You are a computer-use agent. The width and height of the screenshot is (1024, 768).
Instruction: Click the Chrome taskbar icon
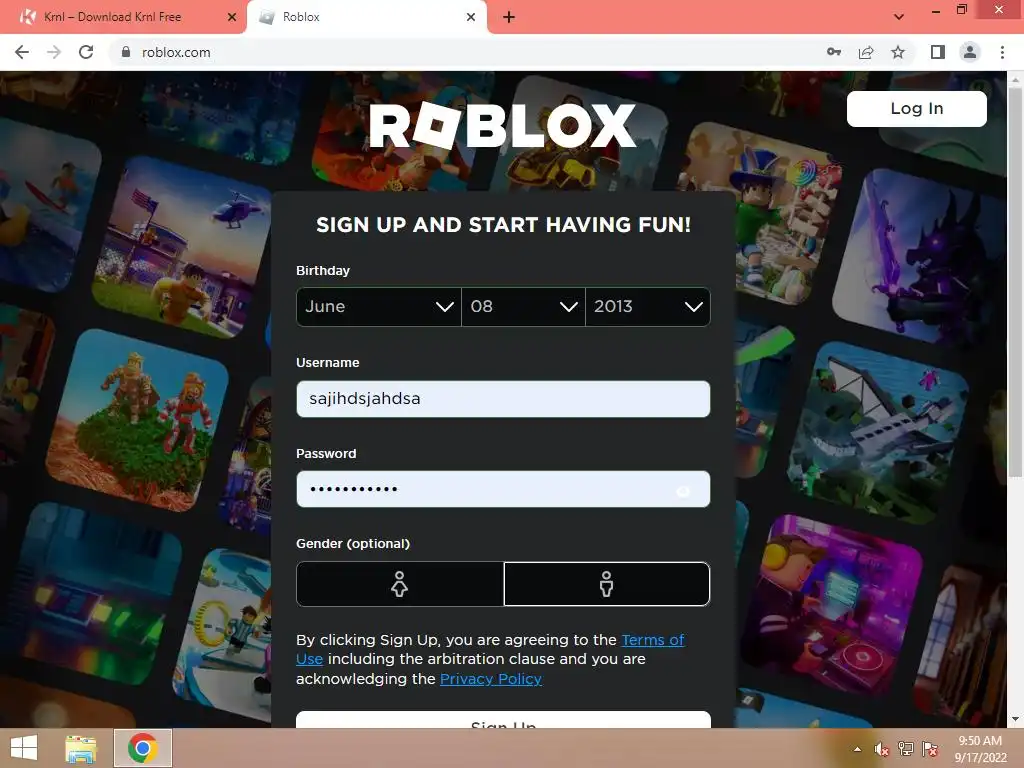143,748
